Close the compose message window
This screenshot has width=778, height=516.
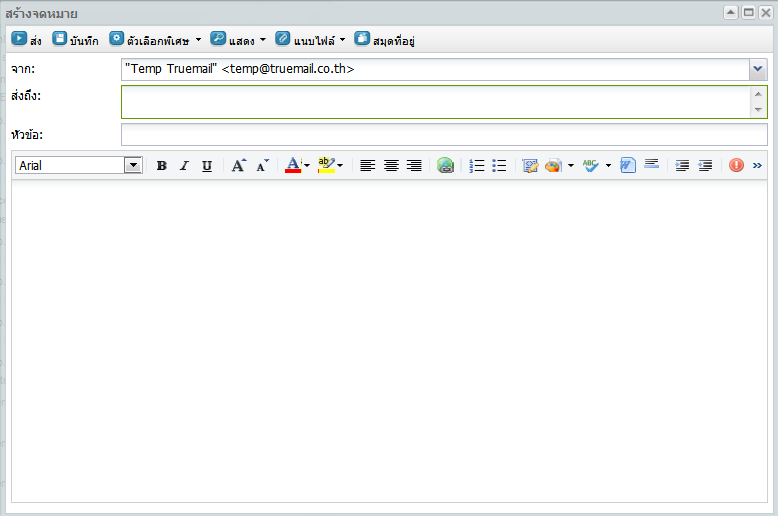[766, 12]
